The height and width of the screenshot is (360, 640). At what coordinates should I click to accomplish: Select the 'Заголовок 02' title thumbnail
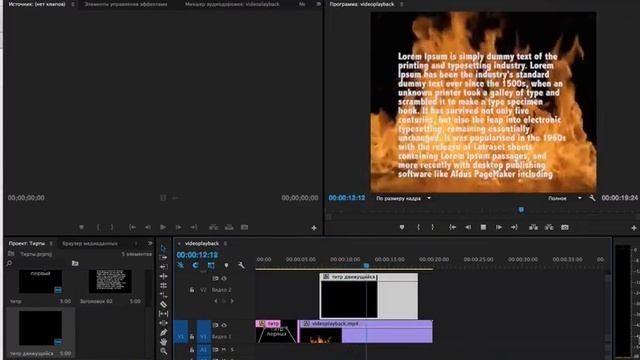click(110, 281)
